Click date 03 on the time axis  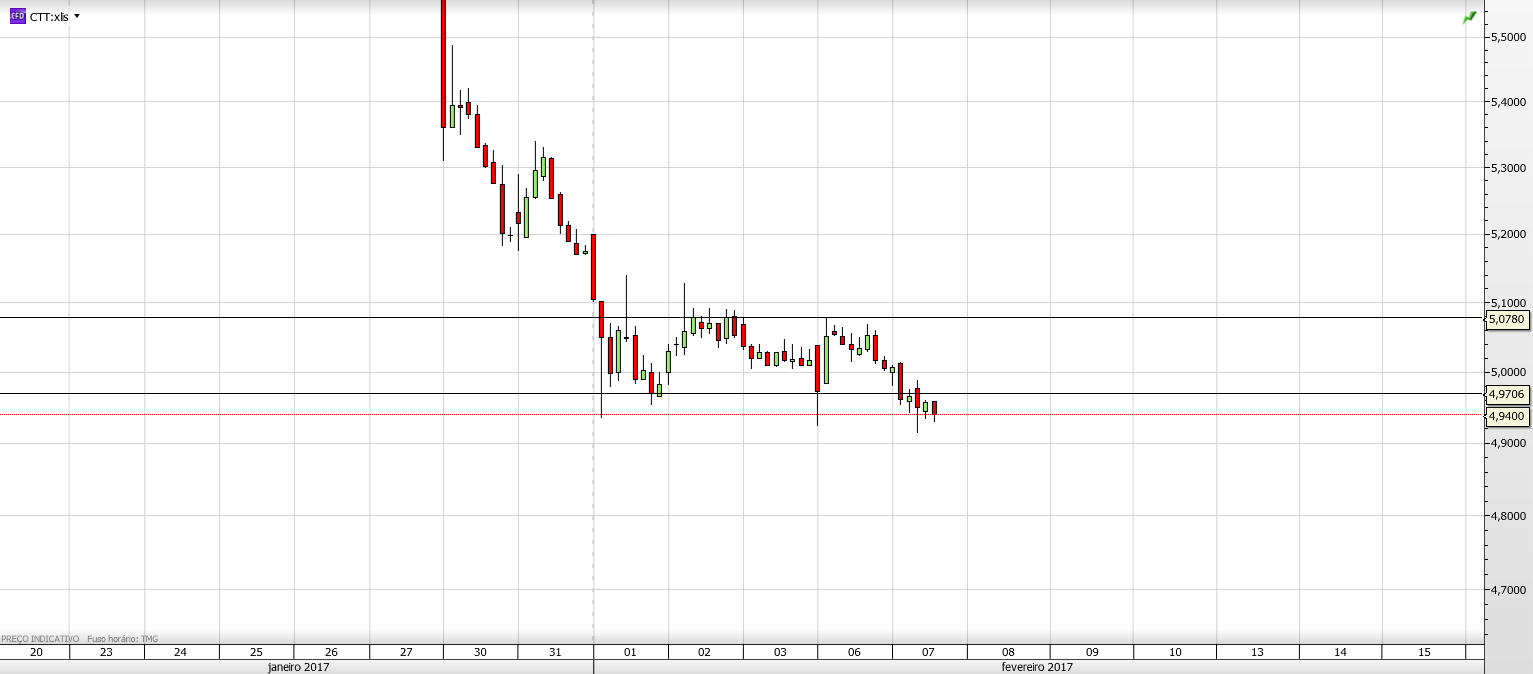click(780, 652)
